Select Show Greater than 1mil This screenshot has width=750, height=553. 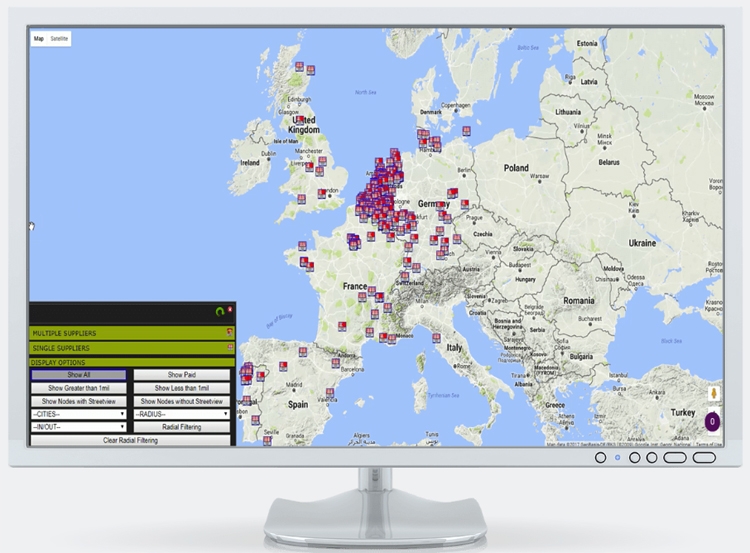(79, 388)
